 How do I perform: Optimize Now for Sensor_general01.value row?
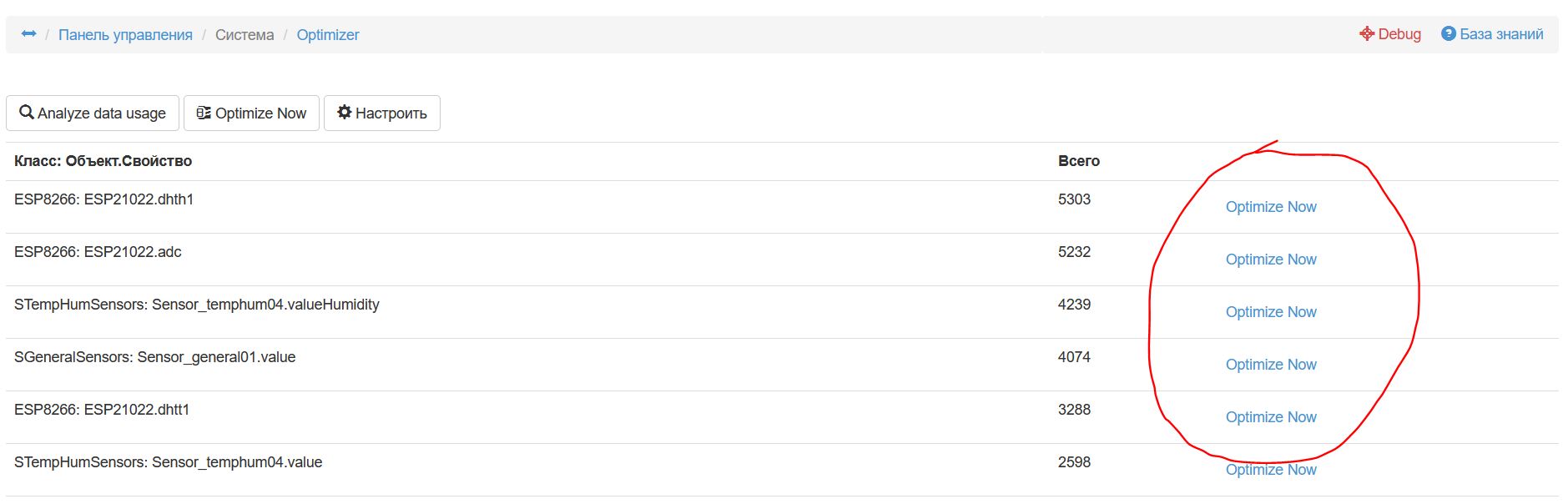point(1270,365)
